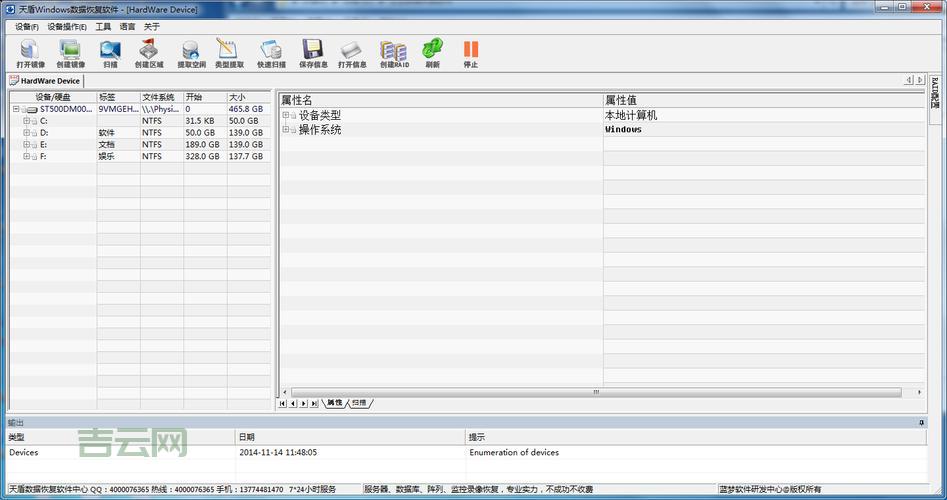The image size is (947, 500).
Task: Click the 保存信息 floppy disk icon
Action: (312, 50)
